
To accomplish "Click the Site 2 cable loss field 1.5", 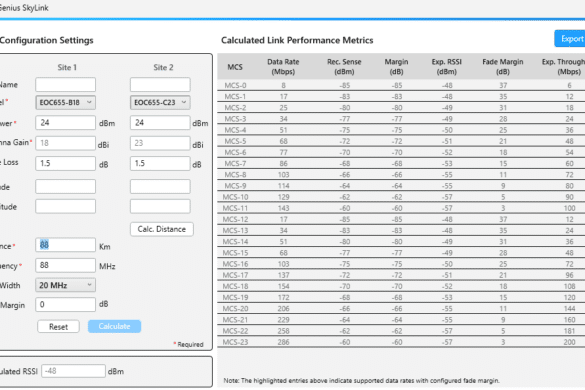I will [160, 163].
